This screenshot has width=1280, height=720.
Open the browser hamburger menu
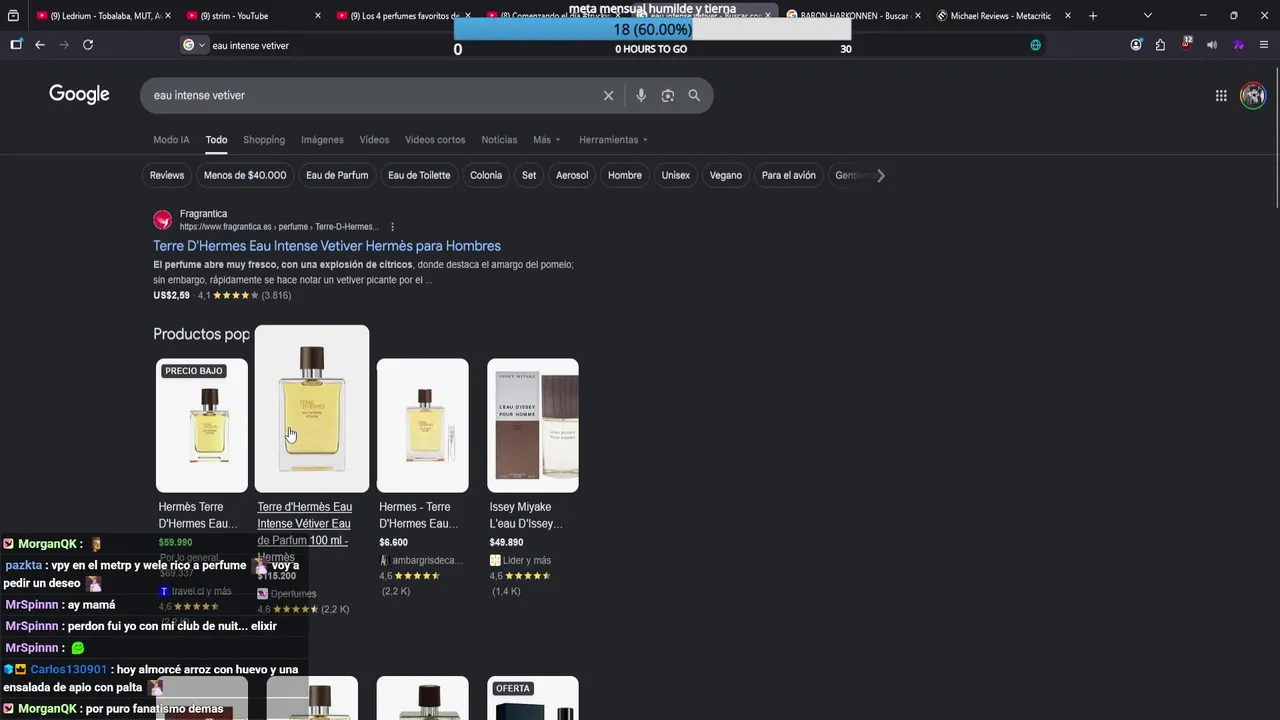(x=1264, y=45)
